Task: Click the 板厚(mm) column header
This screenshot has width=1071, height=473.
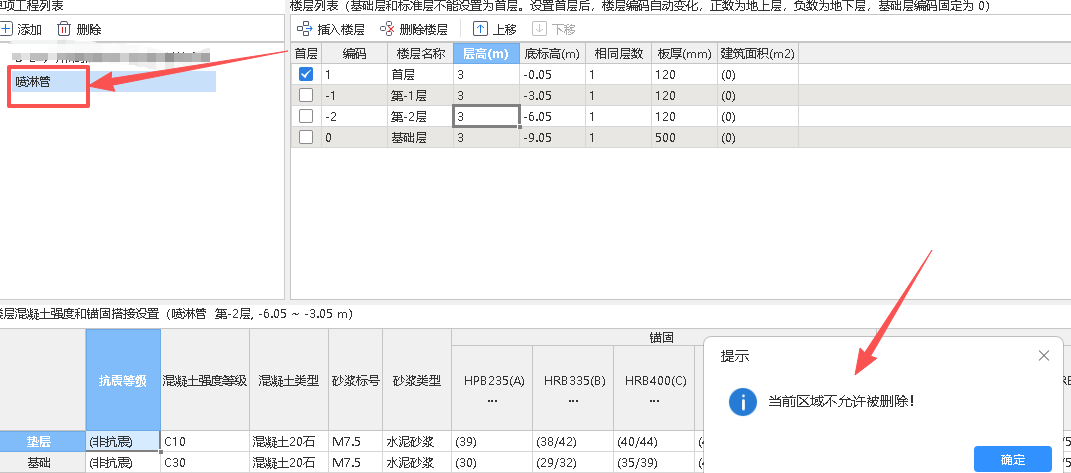Action: pyautogui.click(x=684, y=53)
